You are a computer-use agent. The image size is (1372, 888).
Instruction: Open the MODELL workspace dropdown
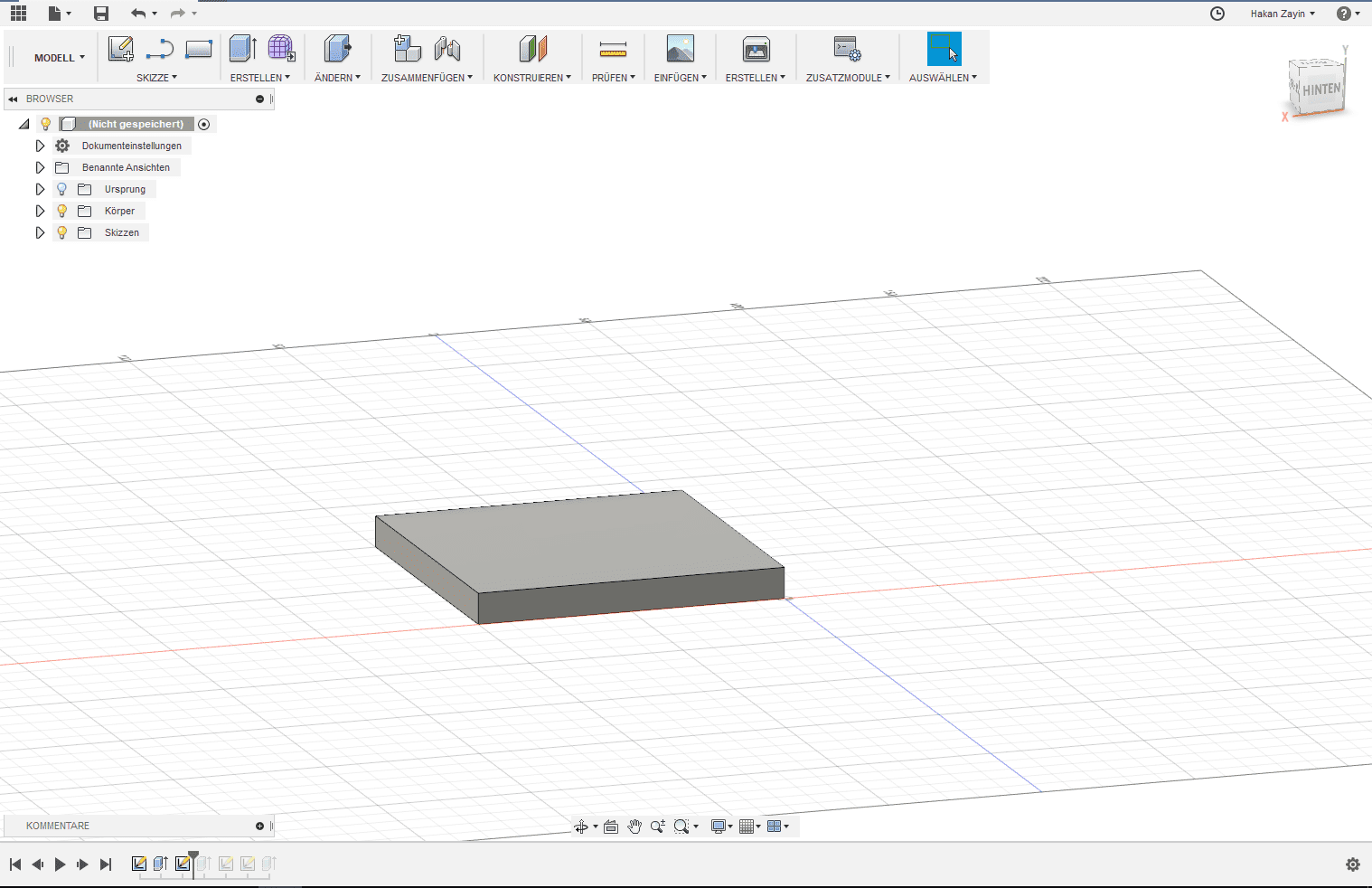pos(60,58)
